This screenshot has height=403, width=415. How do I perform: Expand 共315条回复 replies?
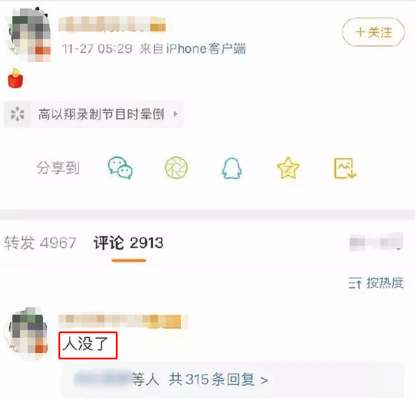click(218, 379)
